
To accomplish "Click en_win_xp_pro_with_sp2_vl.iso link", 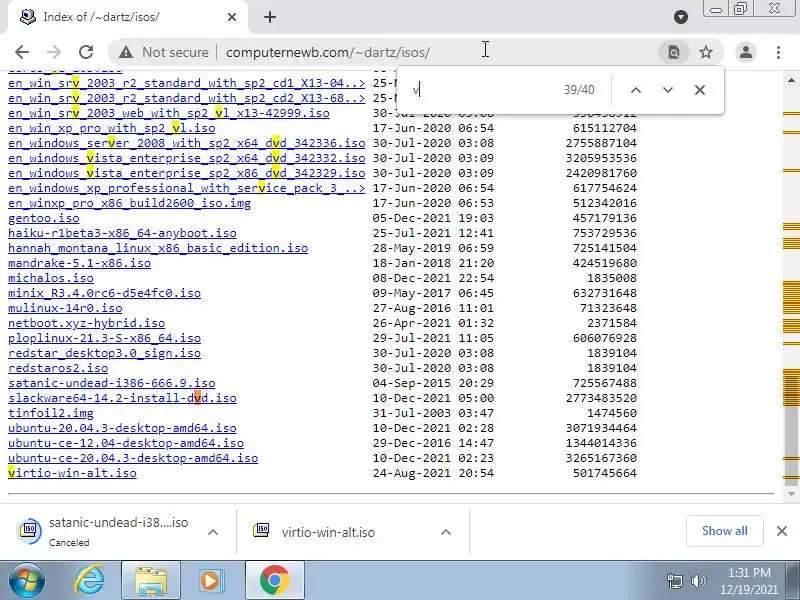I will point(112,128).
